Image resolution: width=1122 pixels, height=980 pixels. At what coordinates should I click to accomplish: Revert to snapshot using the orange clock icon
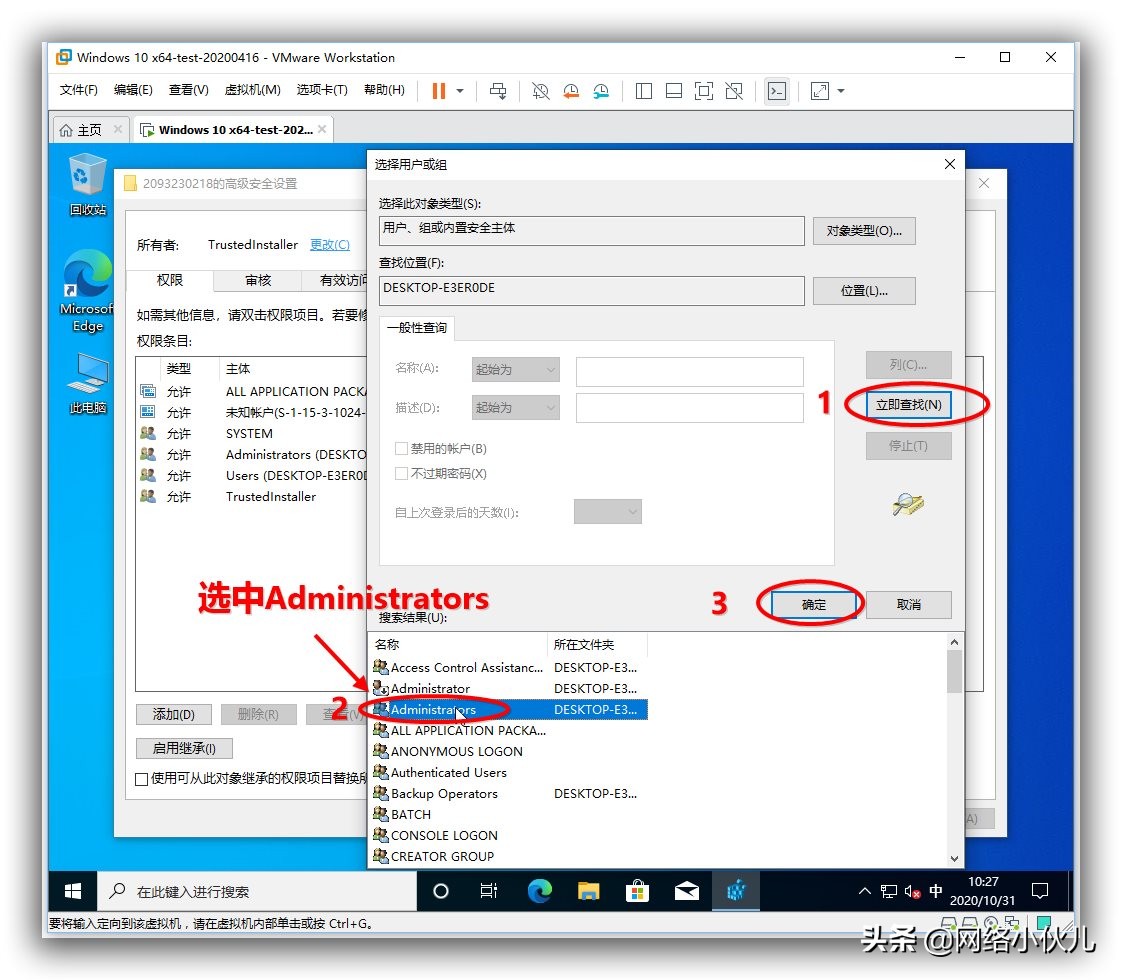pyautogui.click(x=571, y=91)
